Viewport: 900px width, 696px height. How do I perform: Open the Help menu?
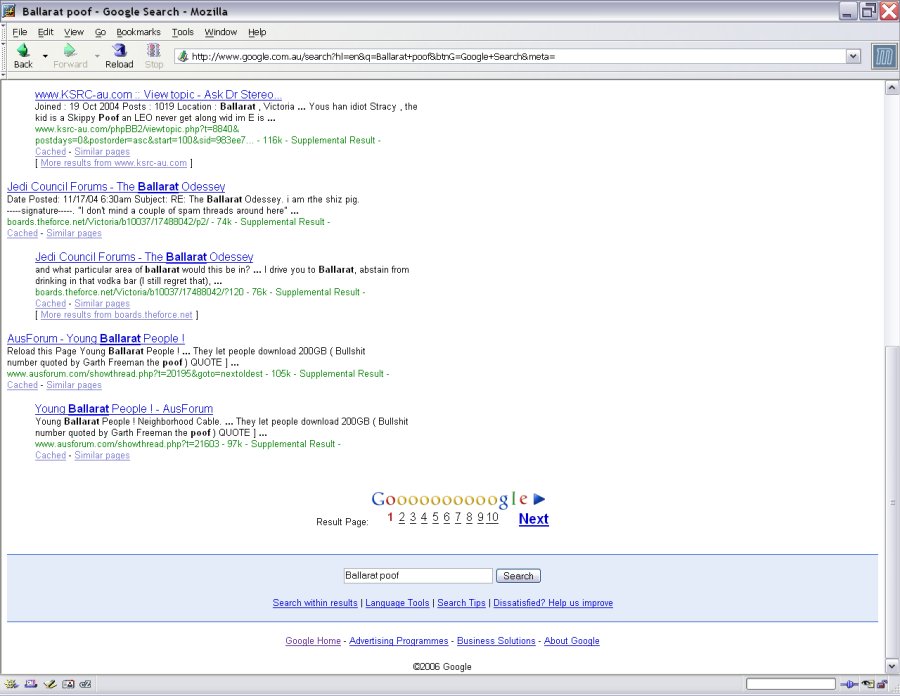click(x=257, y=32)
